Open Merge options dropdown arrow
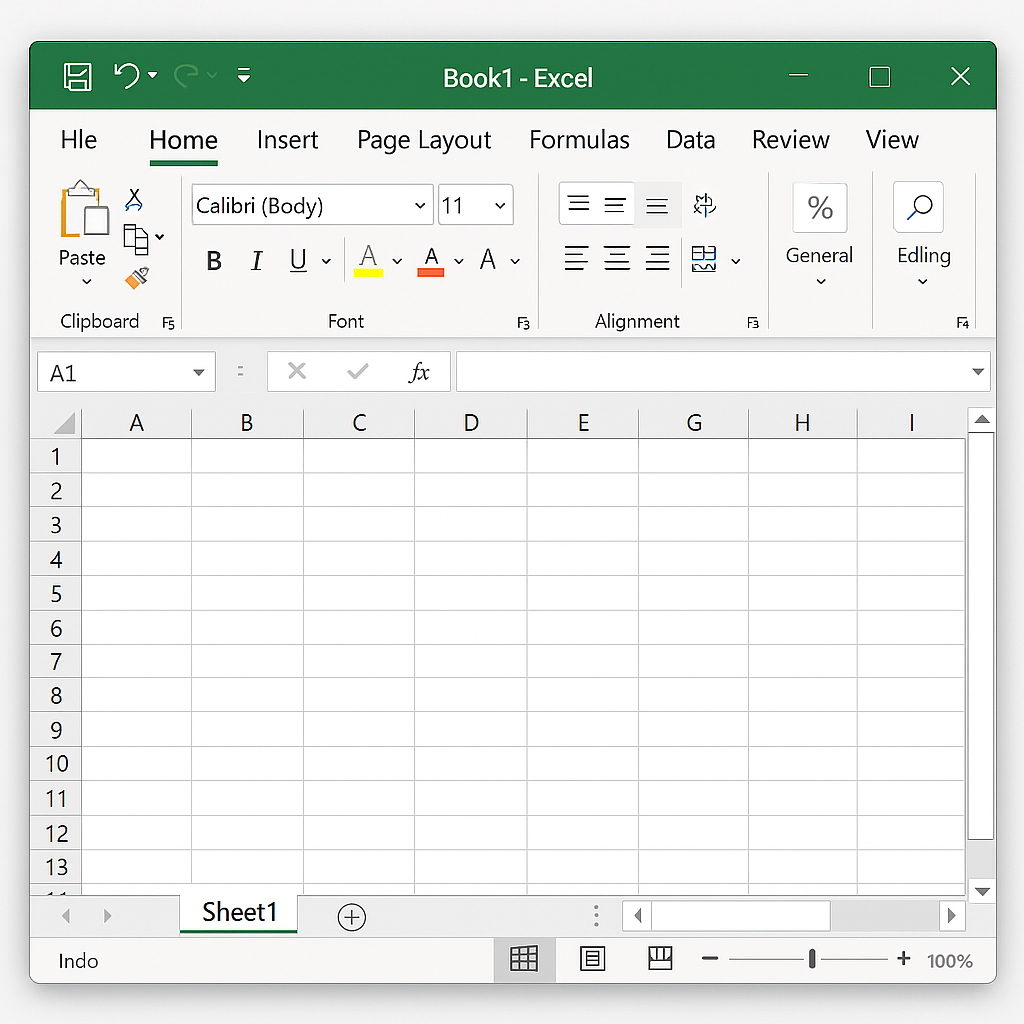The width and height of the screenshot is (1024, 1024). pos(736,262)
